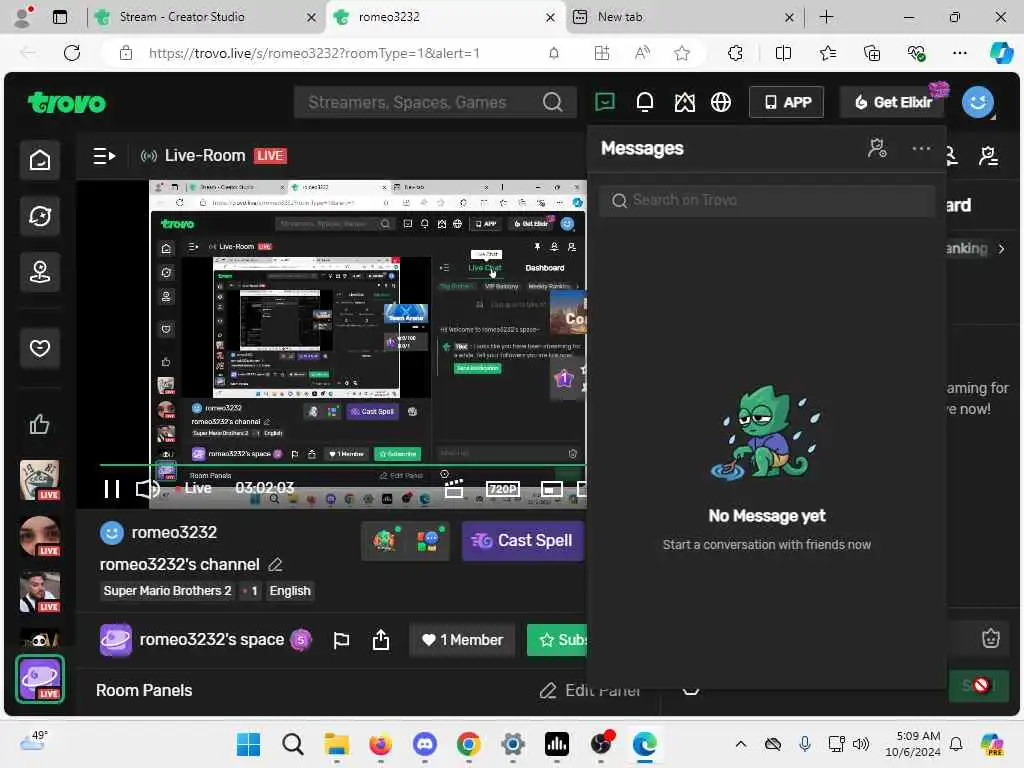Open the Treasure Box cat-shaped icon in header
1024x768 pixels.
point(684,102)
